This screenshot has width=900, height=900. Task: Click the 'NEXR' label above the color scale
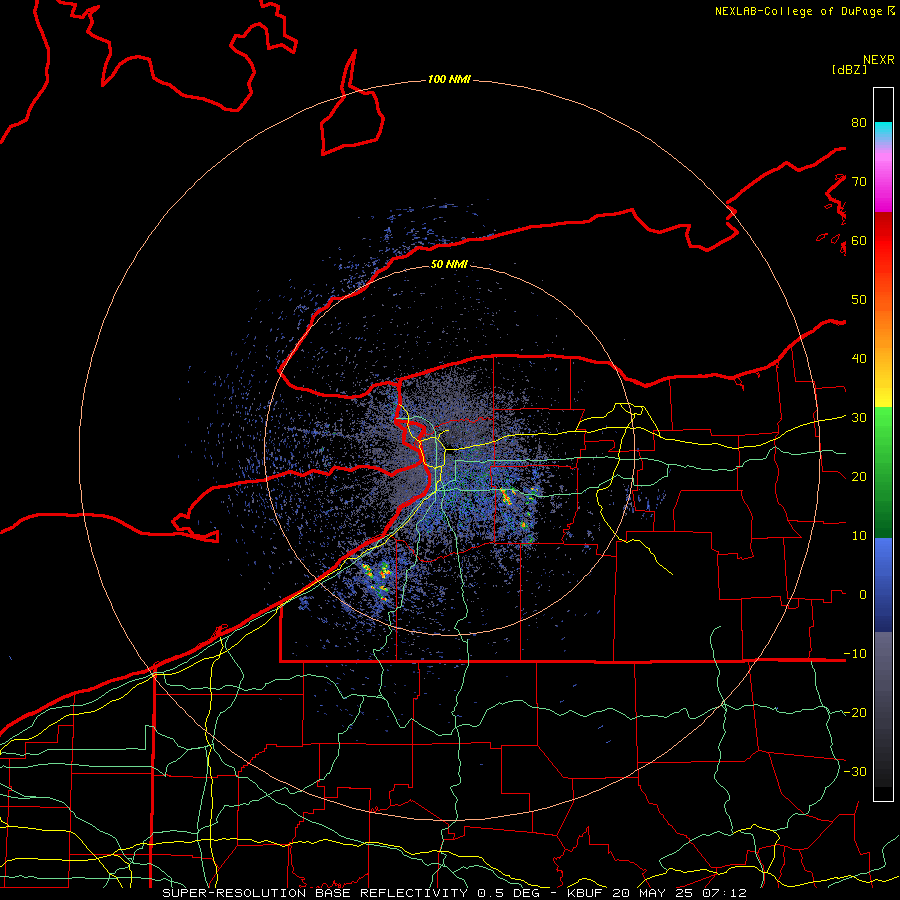point(878,60)
